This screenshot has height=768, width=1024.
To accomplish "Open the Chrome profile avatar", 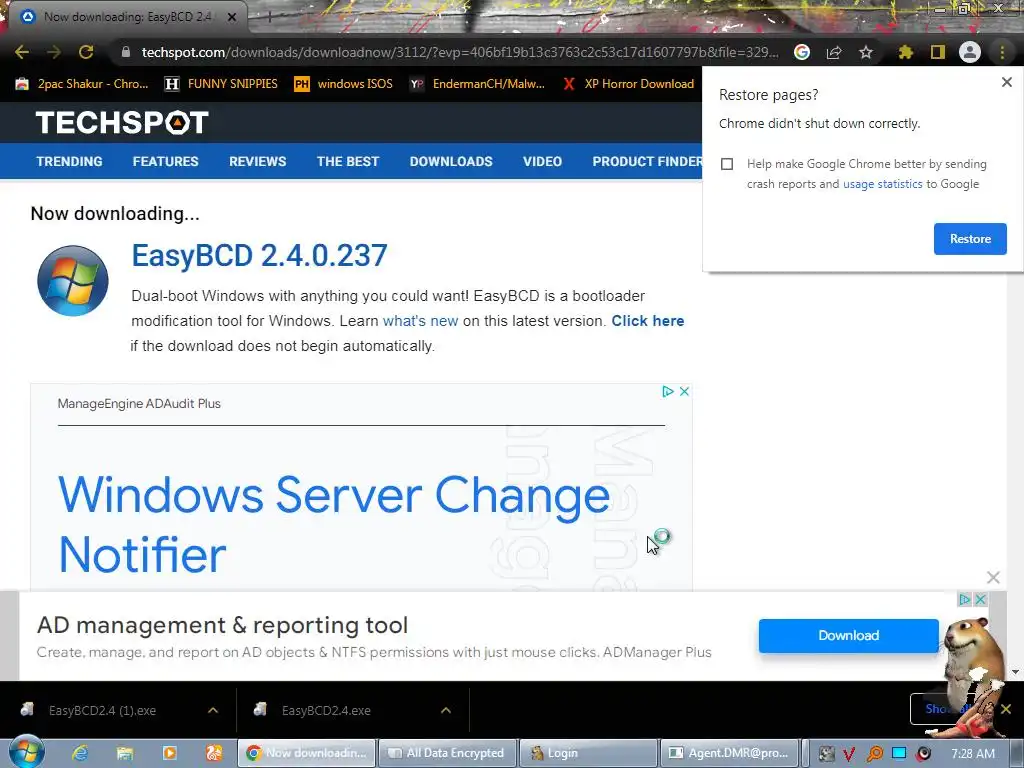I will [970, 52].
